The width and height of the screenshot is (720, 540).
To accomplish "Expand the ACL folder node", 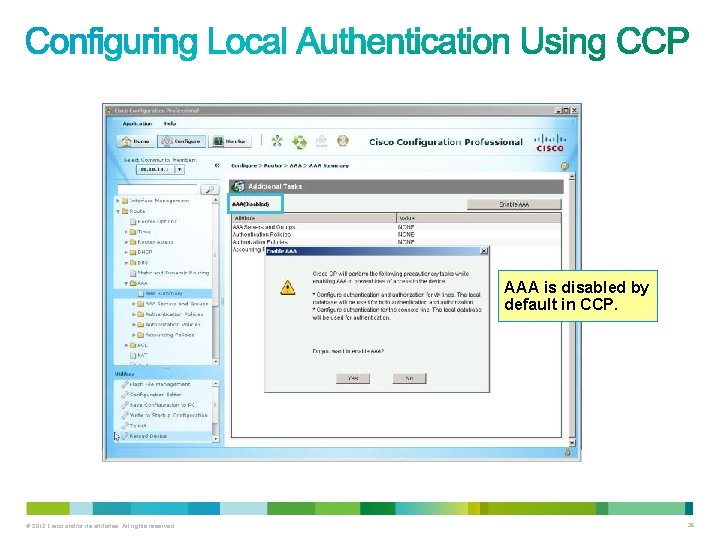I will click(126, 345).
